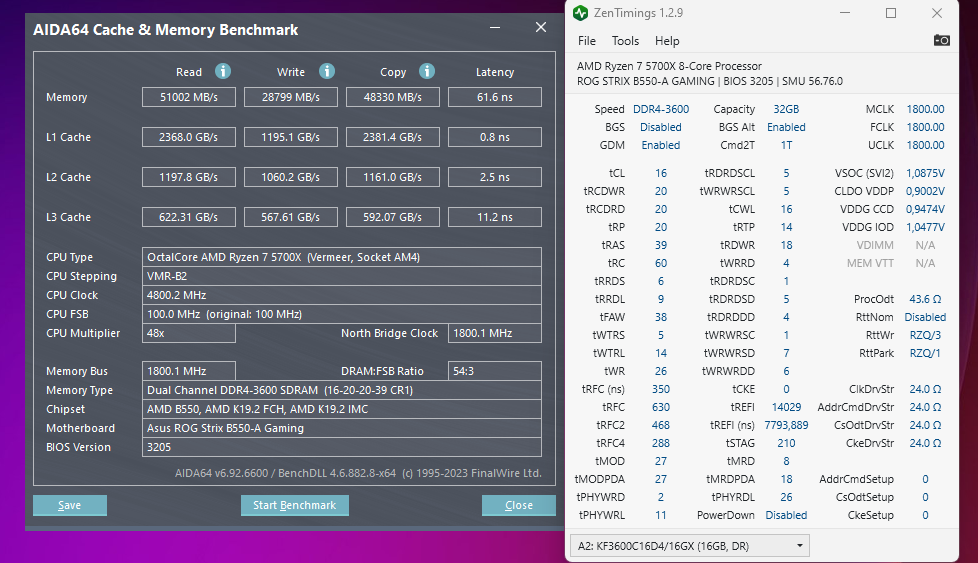
Task: Click L3 Cache Copy value 592.07 GB/s
Action: (393, 217)
